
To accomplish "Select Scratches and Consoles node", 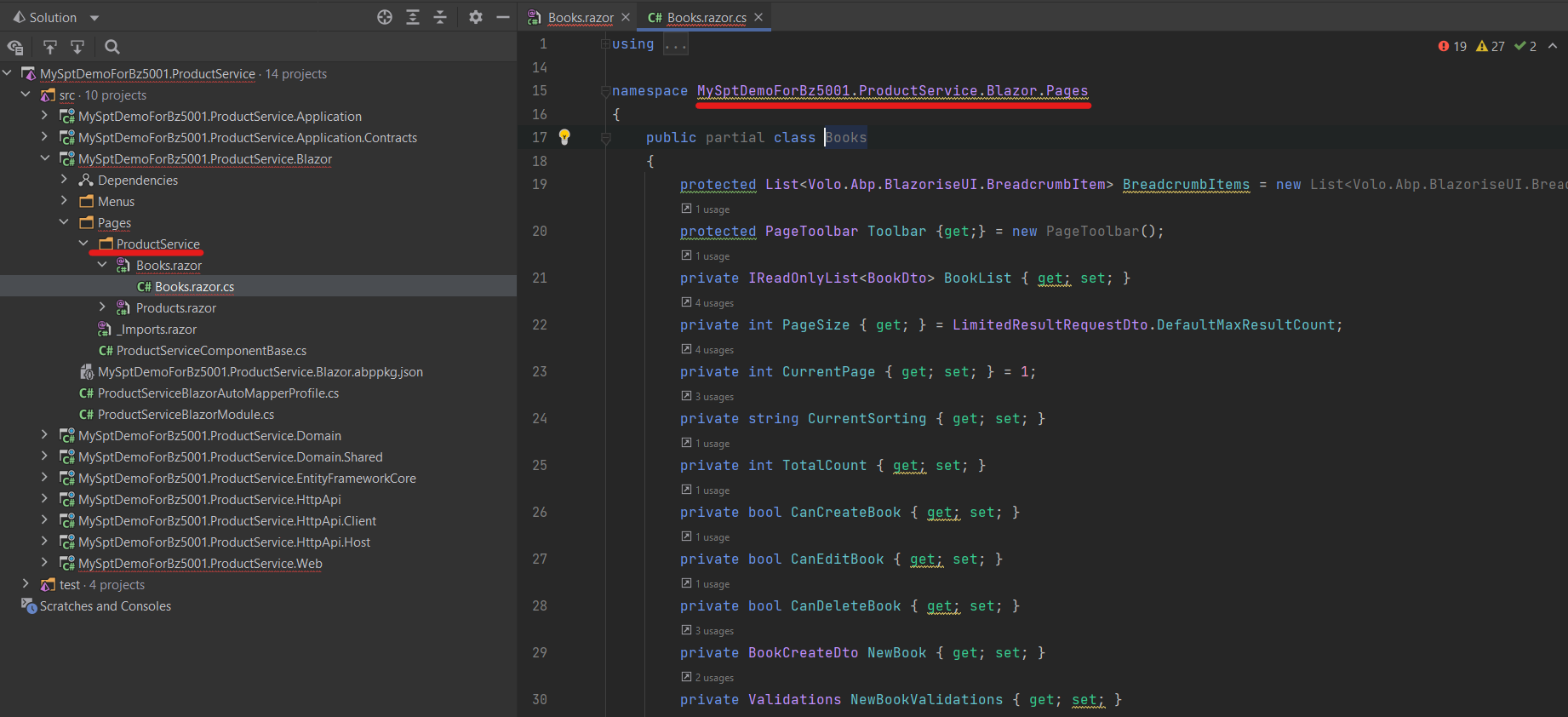I will pyautogui.click(x=105, y=606).
